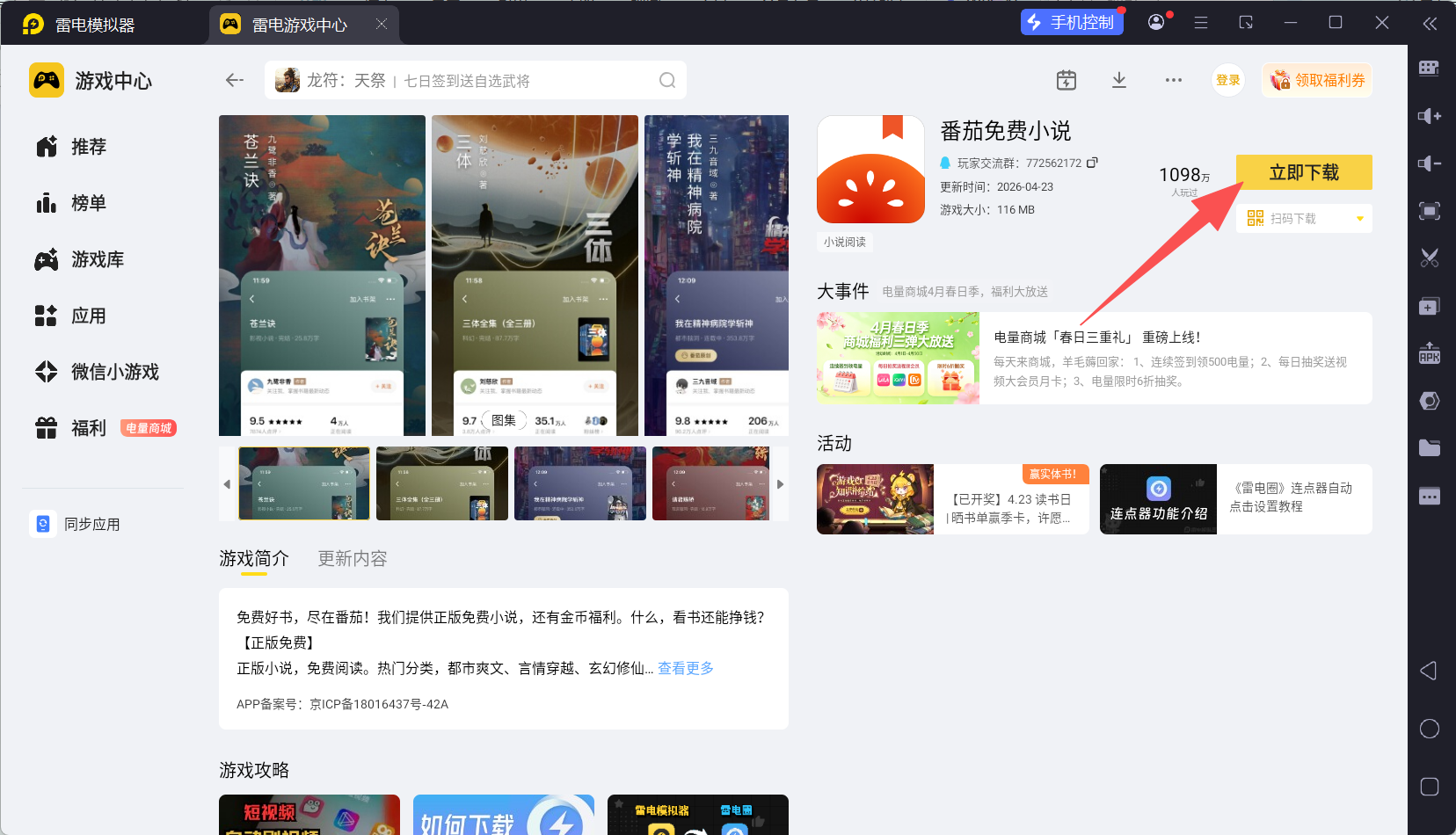The width and height of the screenshot is (1456, 835).
Task: Open the 三体 large screenshot
Action: click(535, 275)
